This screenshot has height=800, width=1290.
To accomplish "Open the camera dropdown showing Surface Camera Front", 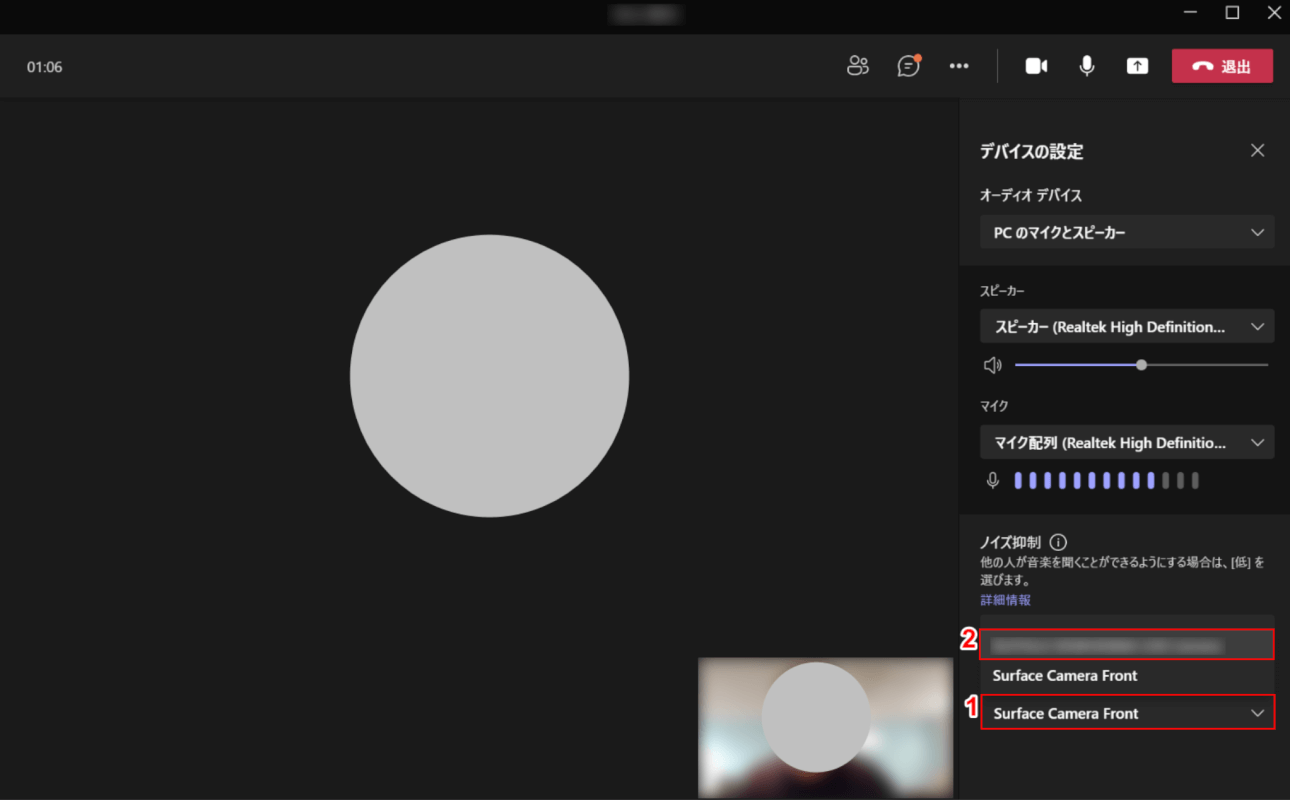I will pyautogui.click(x=1127, y=713).
